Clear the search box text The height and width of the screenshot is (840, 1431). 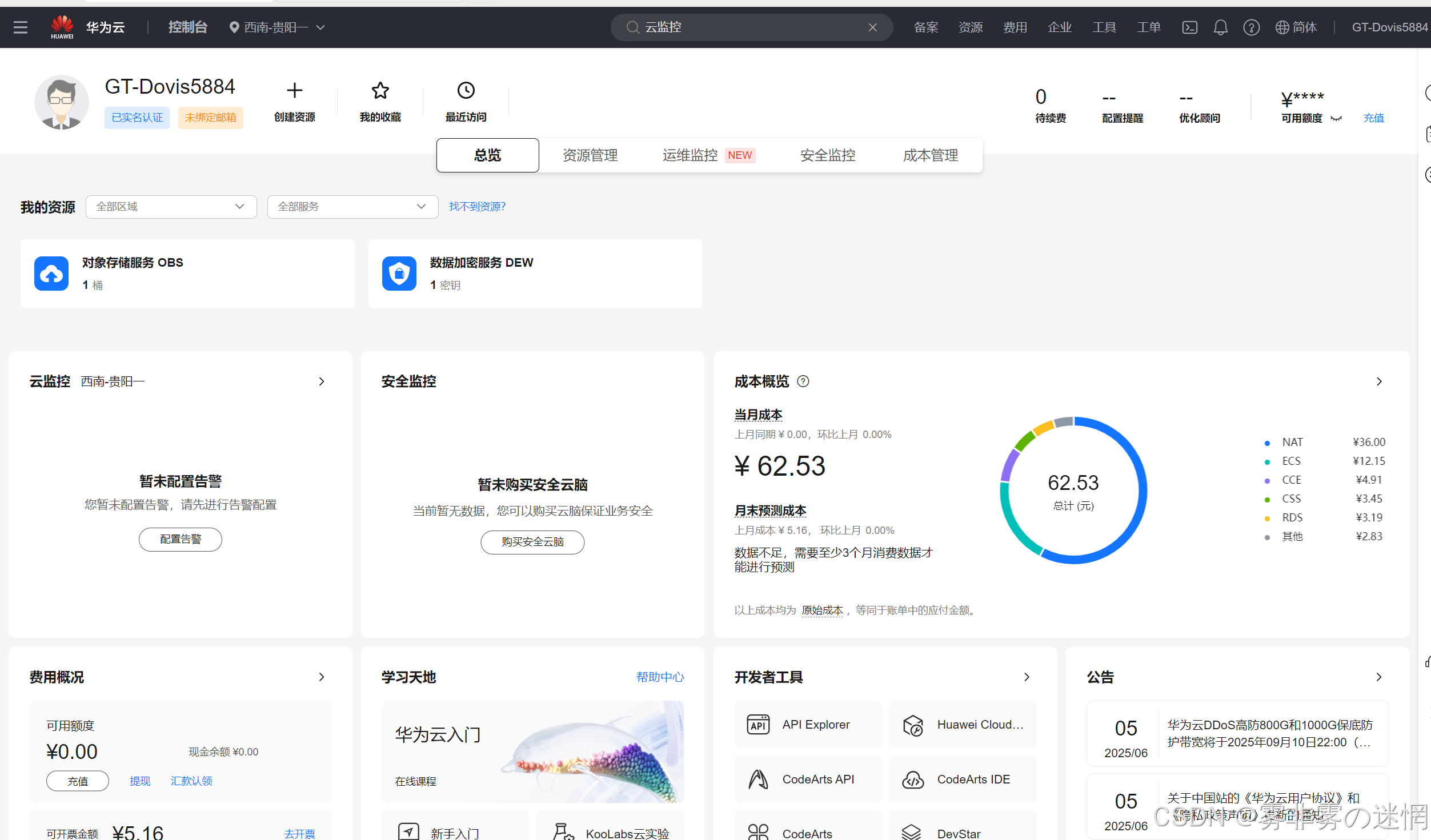pyautogui.click(x=872, y=27)
